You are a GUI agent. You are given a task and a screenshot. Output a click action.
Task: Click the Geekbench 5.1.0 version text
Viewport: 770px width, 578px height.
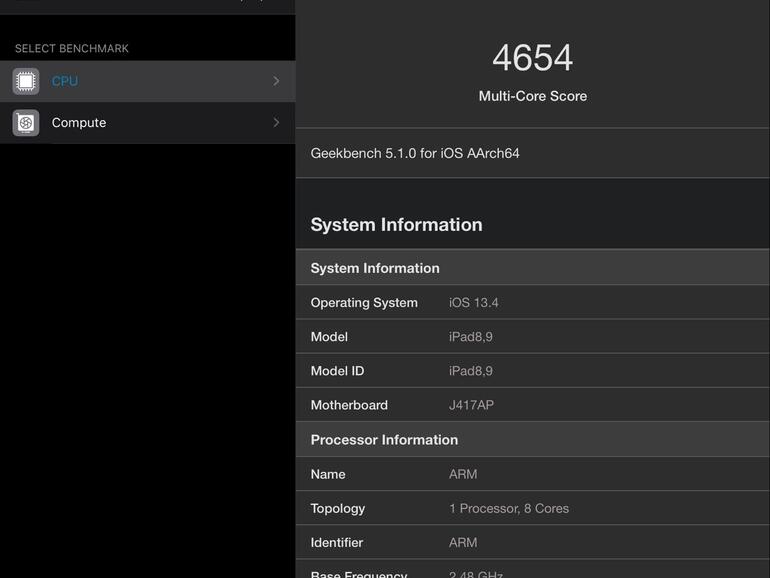click(415, 153)
